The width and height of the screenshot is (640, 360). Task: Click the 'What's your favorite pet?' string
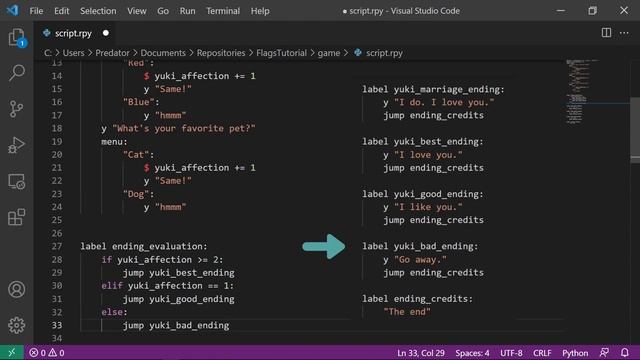coord(184,129)
